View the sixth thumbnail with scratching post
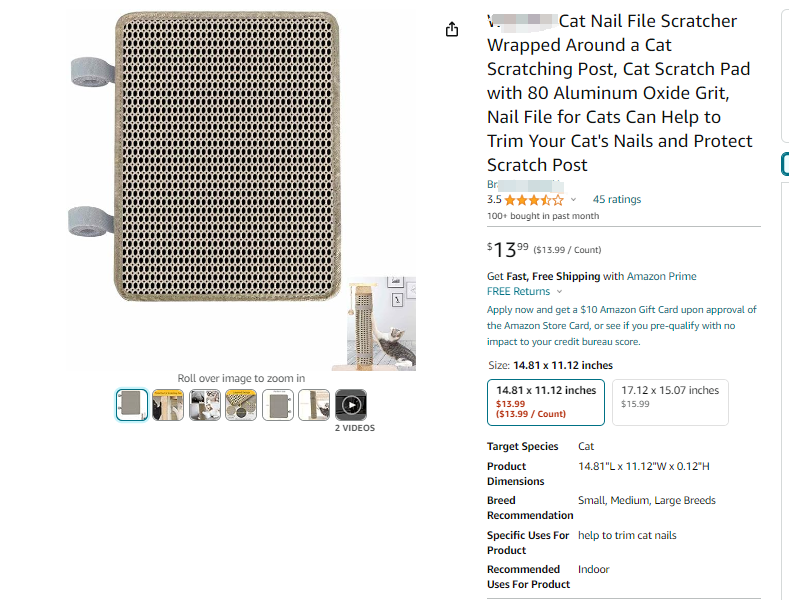Image resolution: width=789 pixels, height=600 pixels. point(314,405)
